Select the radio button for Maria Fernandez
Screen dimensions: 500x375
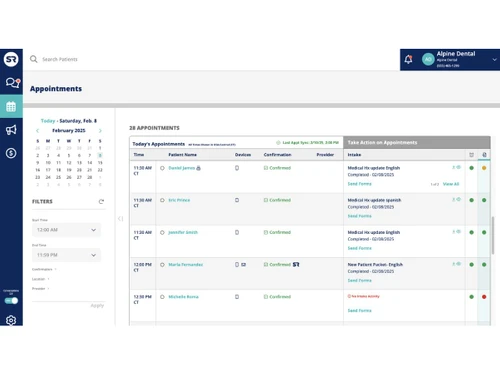click(x=162, y=264)
